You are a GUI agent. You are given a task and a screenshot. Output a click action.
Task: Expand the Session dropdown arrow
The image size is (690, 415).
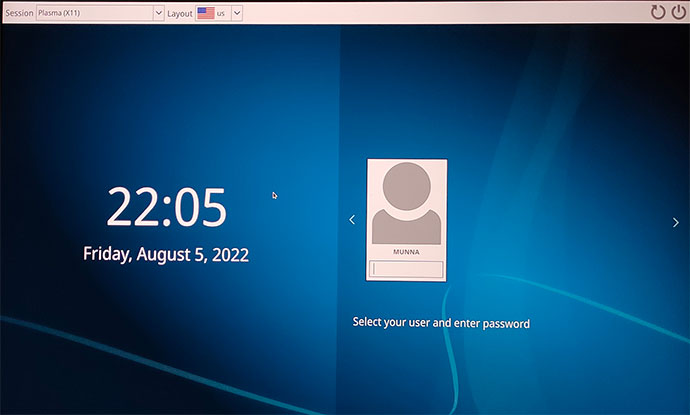click(158, 13)
